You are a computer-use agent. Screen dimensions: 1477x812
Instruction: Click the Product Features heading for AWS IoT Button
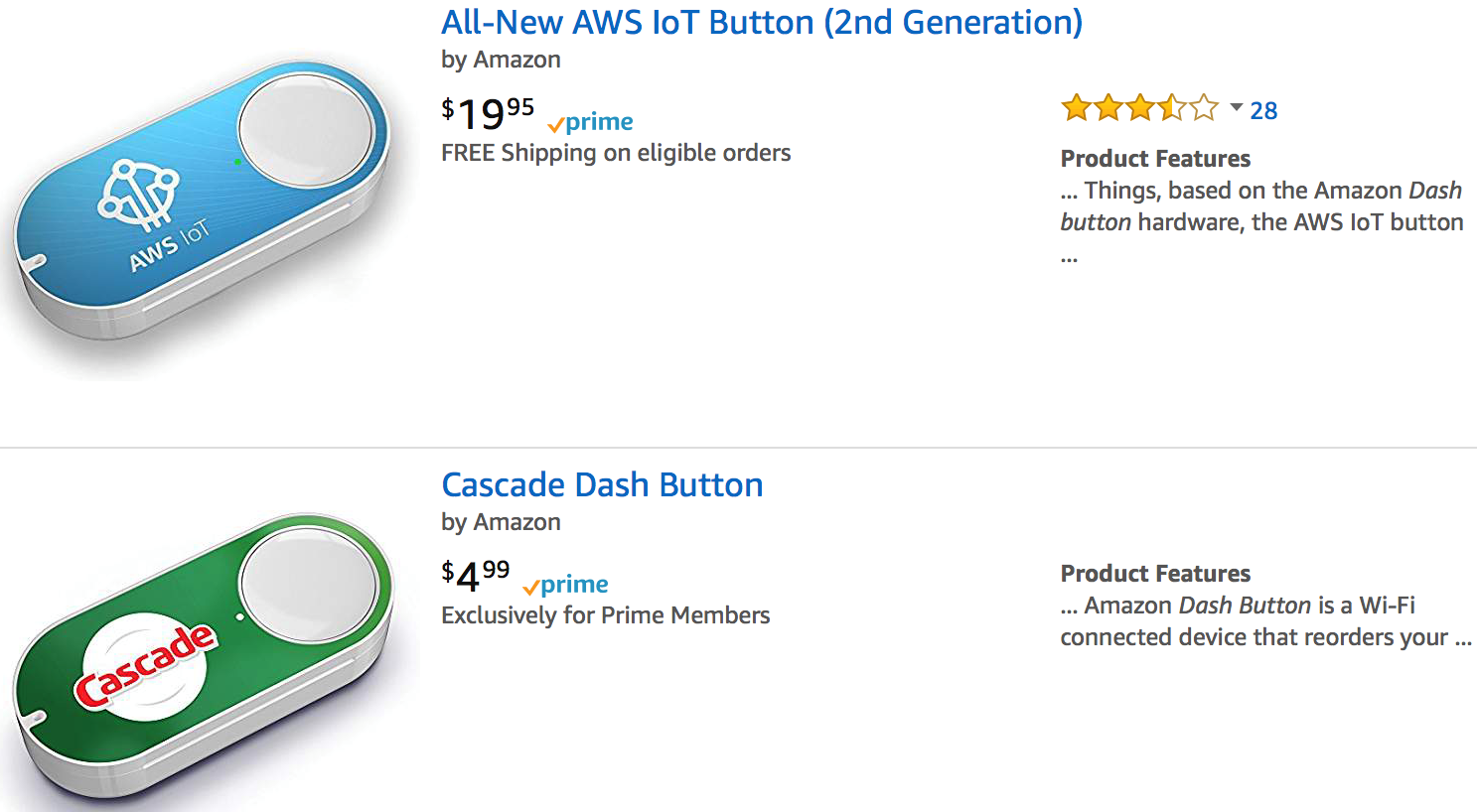coord(1155,159)
